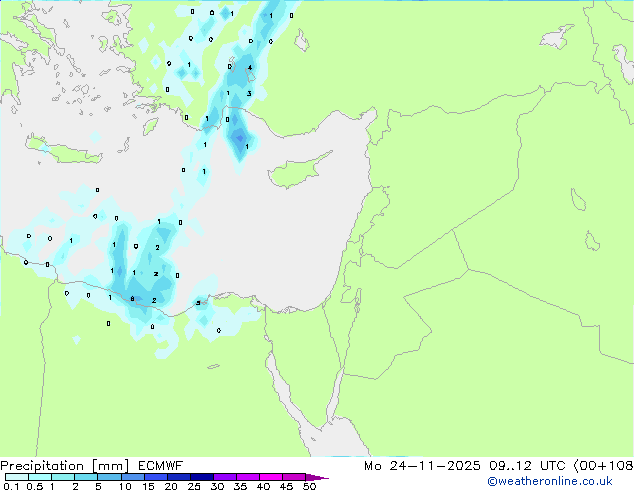Click the legend label '20'
The width and height of the screenshot is (634, 490).
[171, 486]
